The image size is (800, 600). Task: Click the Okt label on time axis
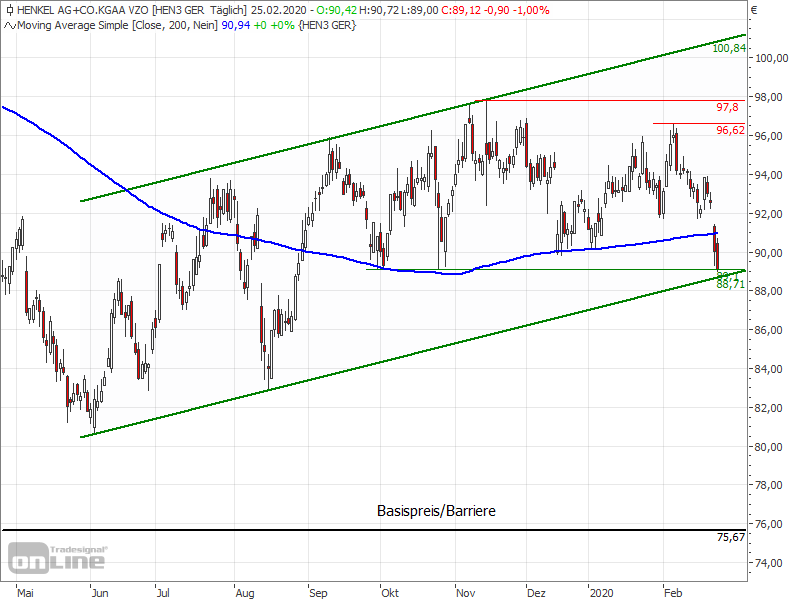click(390, 593)
